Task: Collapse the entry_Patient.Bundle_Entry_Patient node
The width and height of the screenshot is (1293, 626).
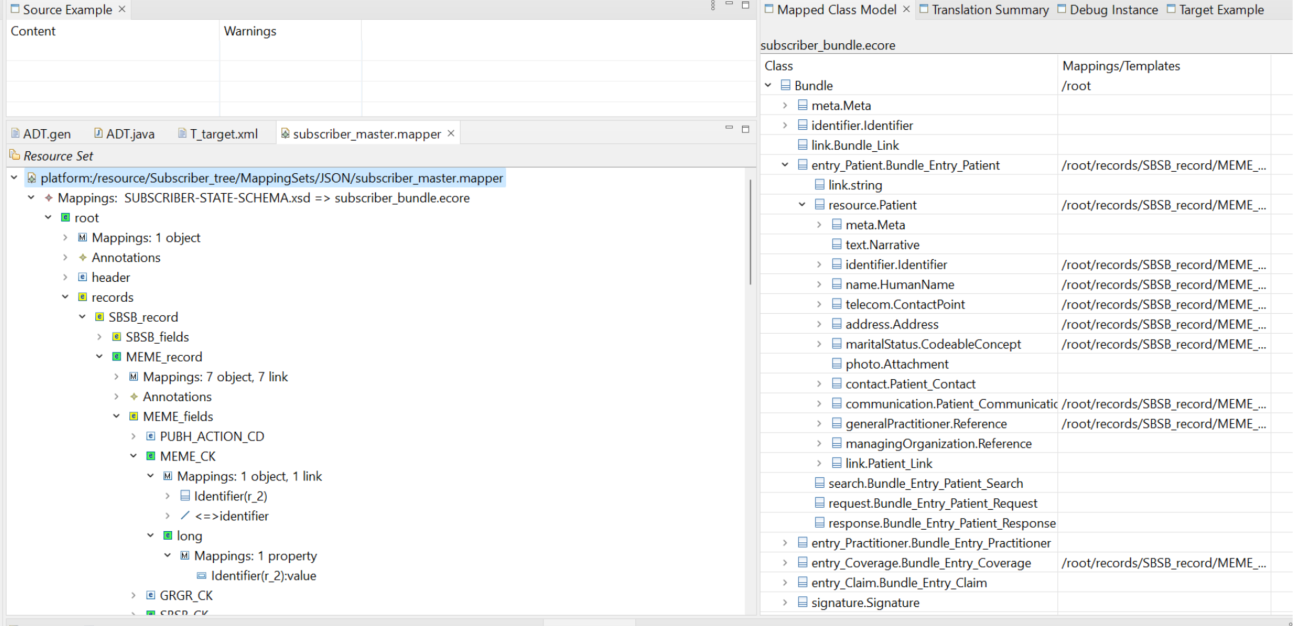Action: 783,164
